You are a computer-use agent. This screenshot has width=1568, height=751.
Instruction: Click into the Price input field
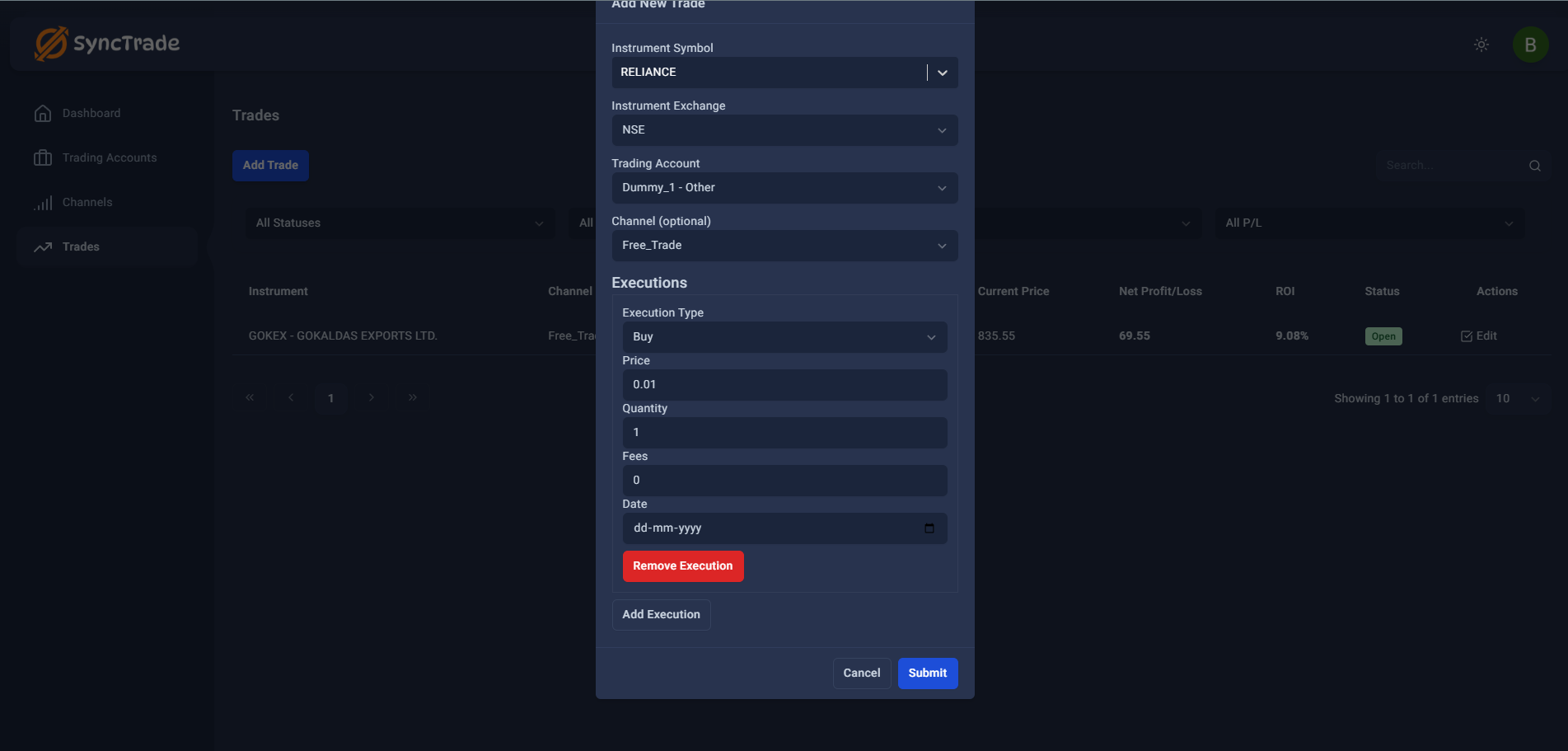pyautogui.click(x=784, y=385)
